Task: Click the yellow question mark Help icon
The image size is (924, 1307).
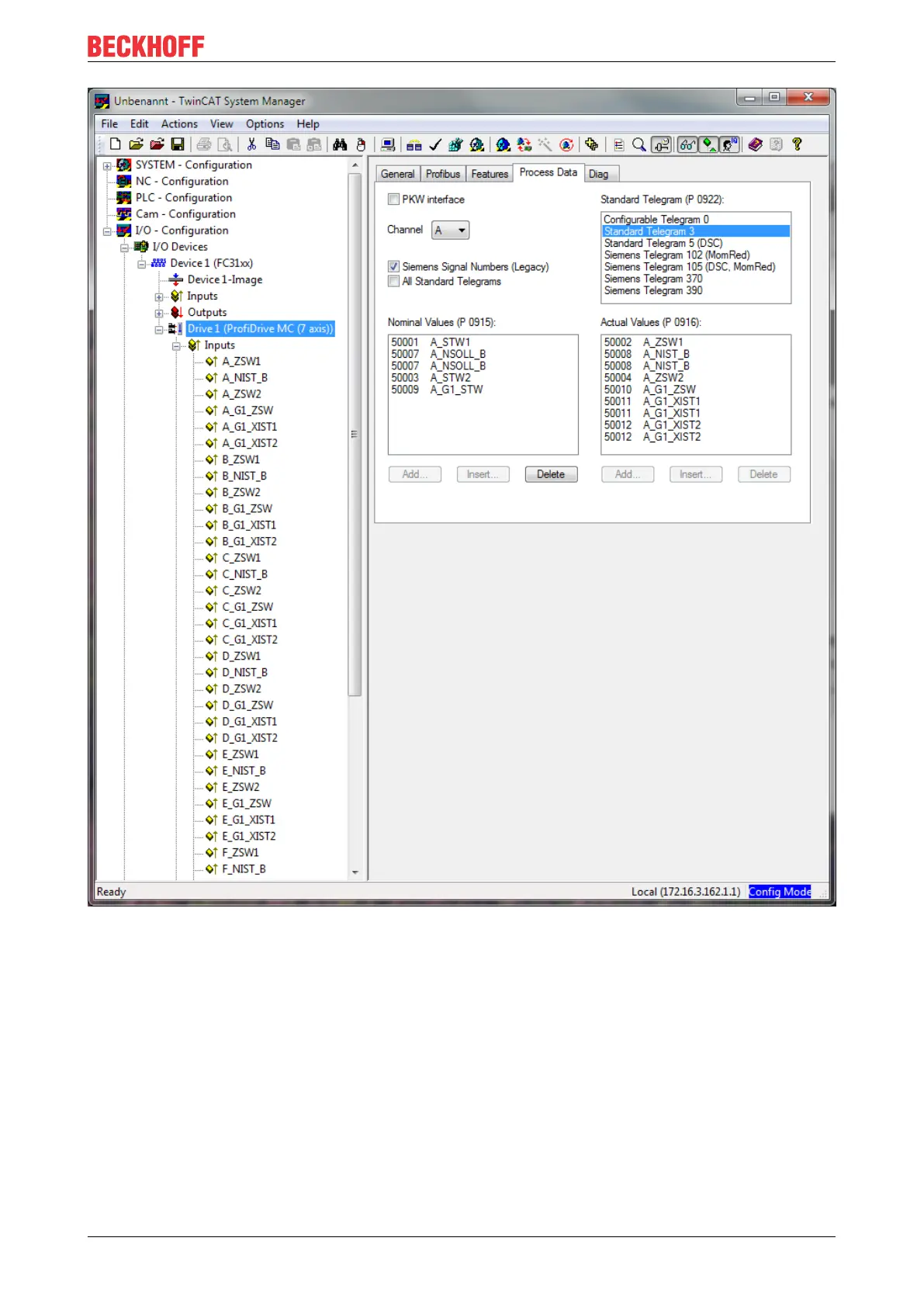Action: pyautogui.click(x=797, y=144)
